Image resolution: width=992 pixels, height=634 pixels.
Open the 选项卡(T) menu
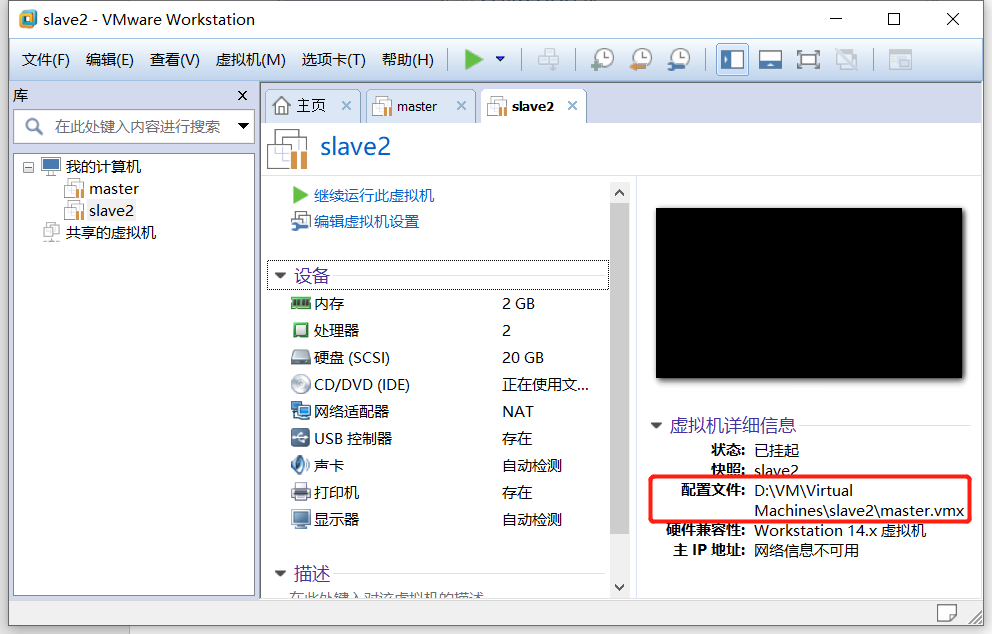click(x=333, y=60)
